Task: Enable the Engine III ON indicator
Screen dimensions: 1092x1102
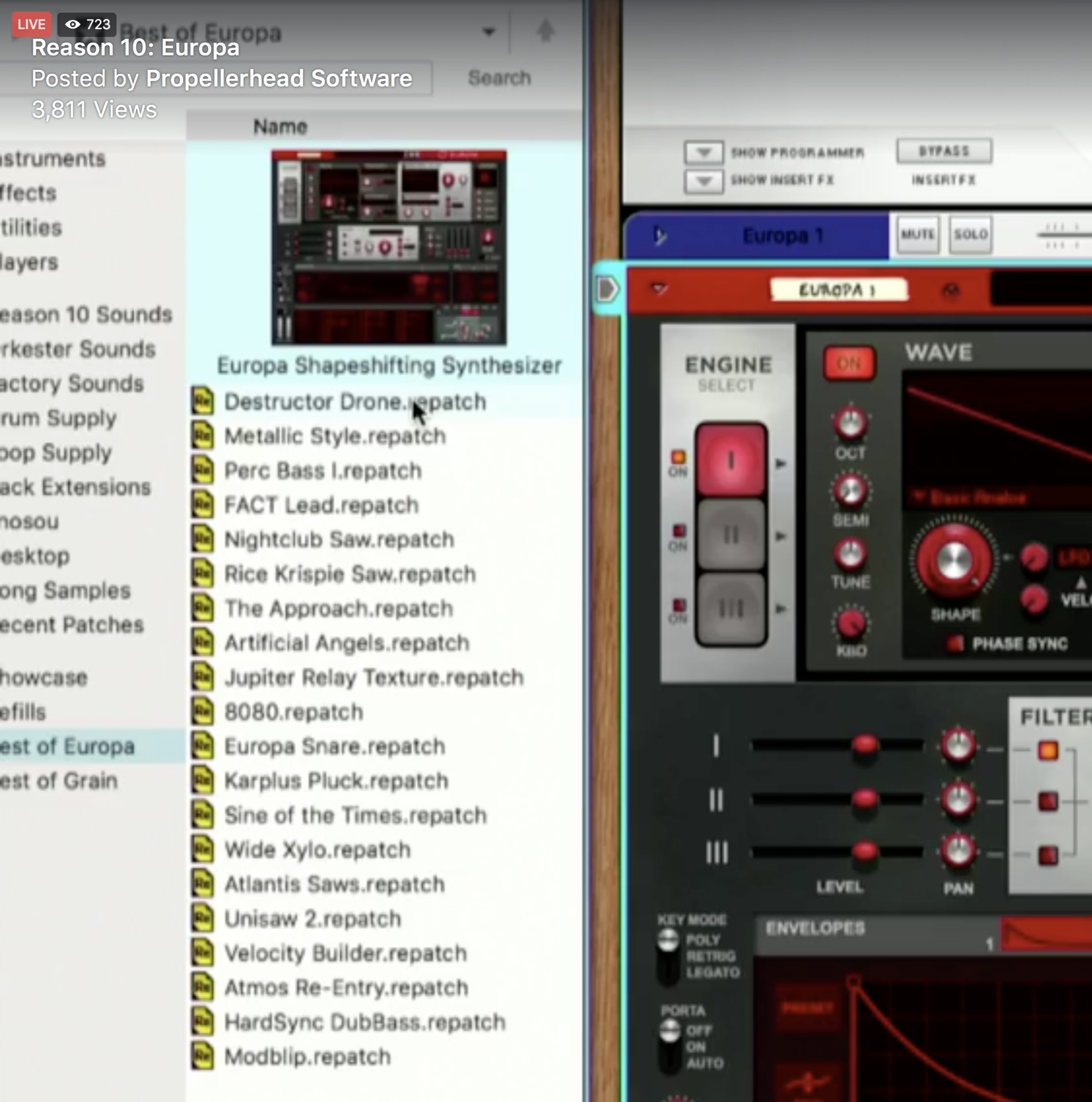Action: click(x=678, y=605)
